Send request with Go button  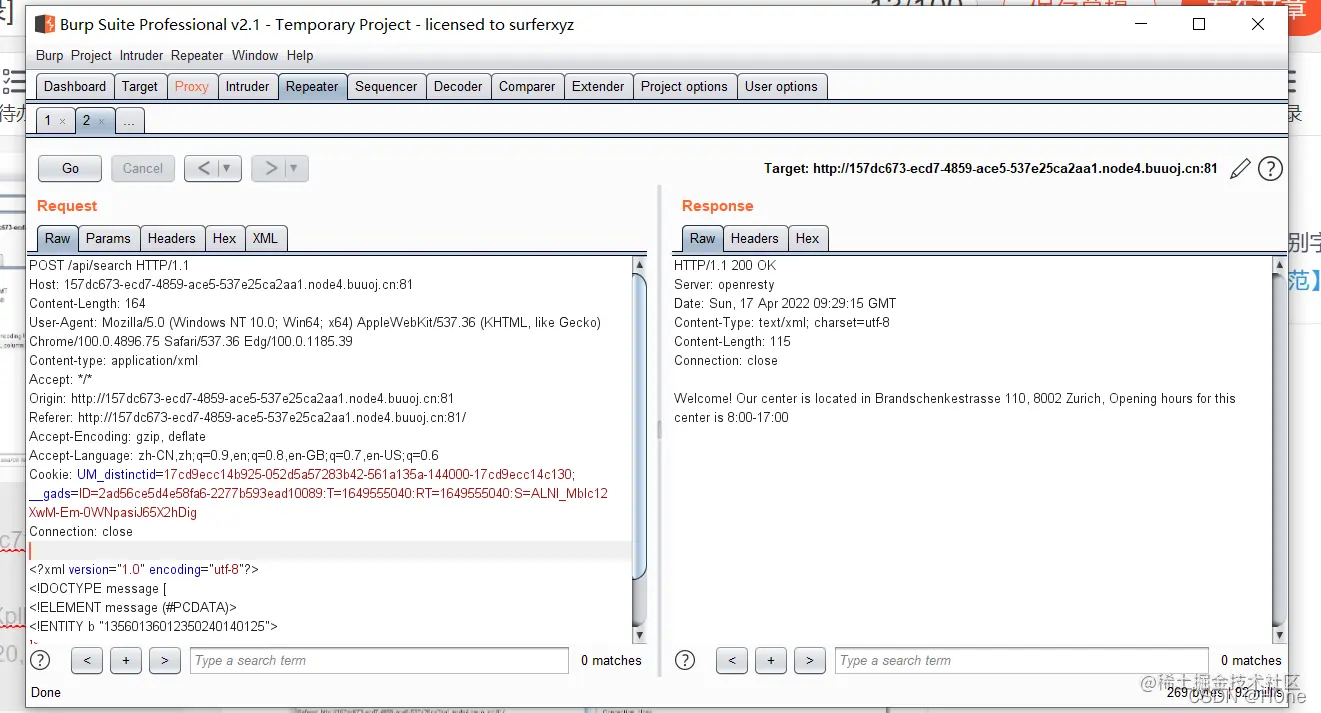pos(70,168)
